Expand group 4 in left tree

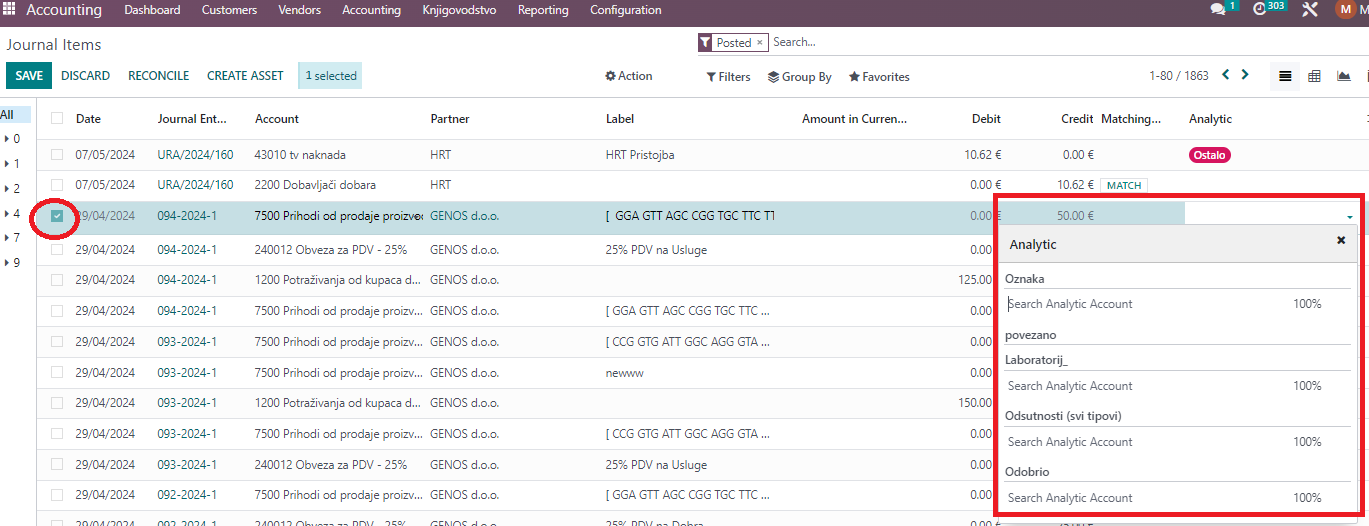point(12,213)
